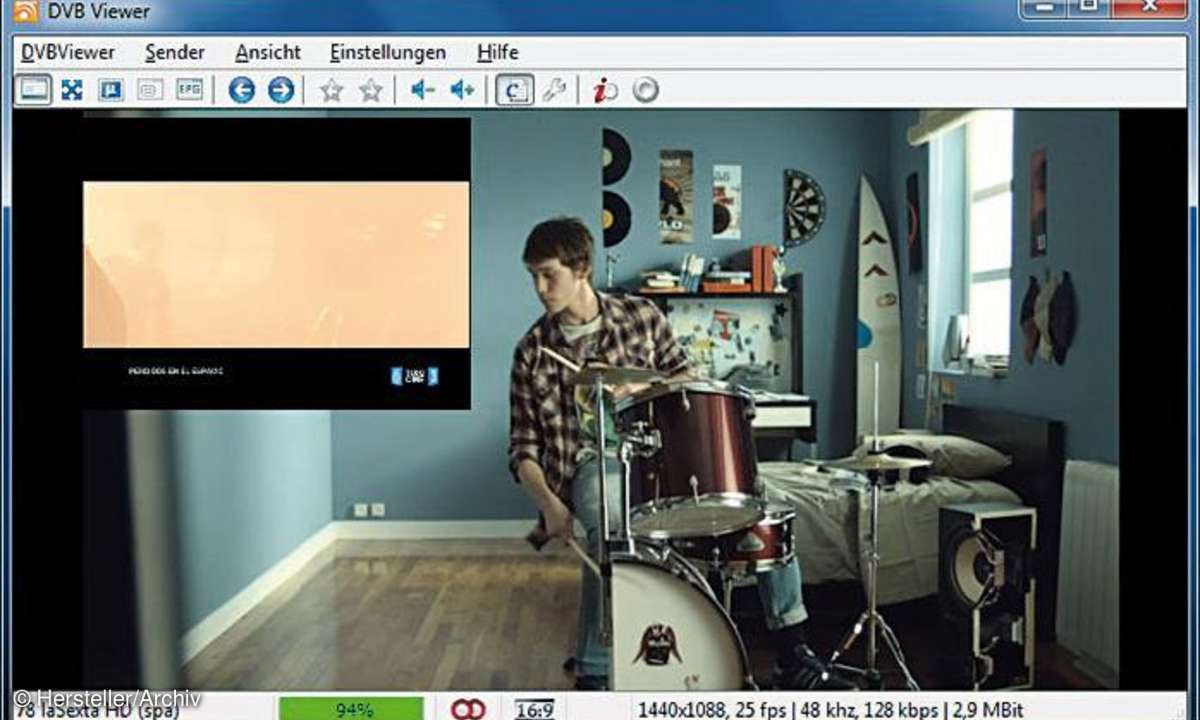Image resolution: width=1200 pixels, height=720 pixels.
Task: Click the window mode display icon
Action: (x=34, y=90)
